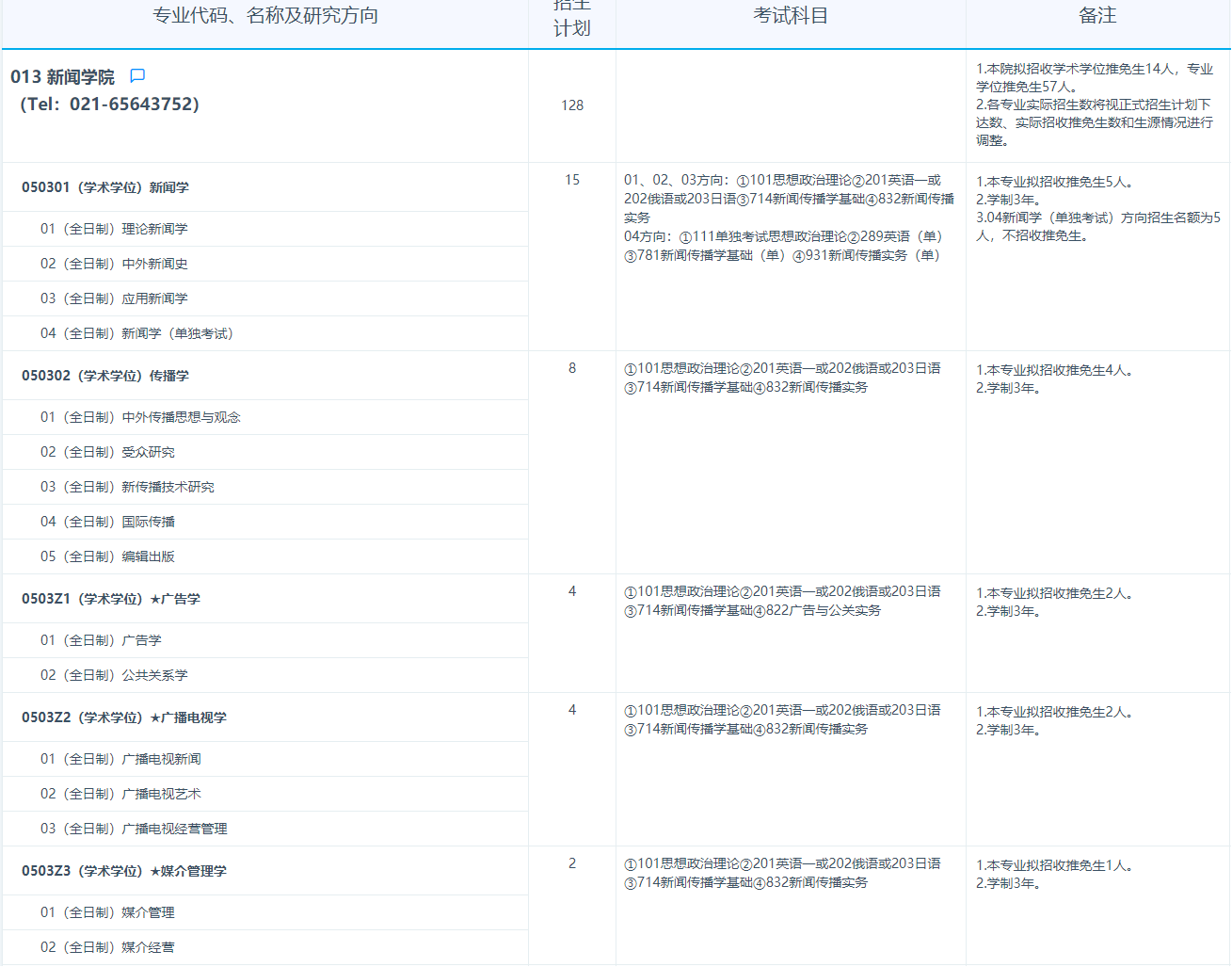1232x967 pixels.
Task: Open direction 04 新闻学（单独考试）
Action: pyautogui.click(x=136, y=333)
